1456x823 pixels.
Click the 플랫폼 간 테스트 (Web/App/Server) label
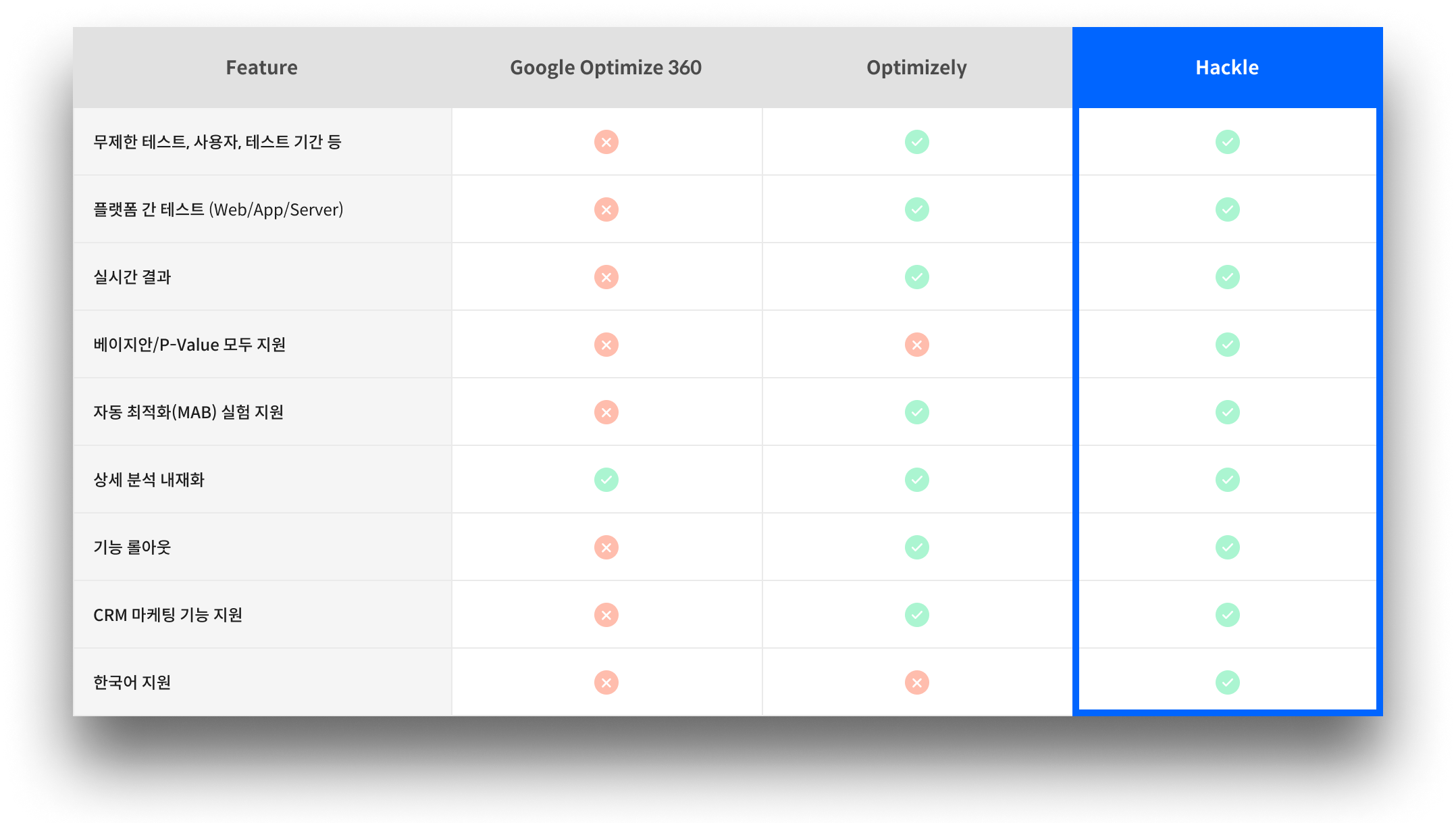pyautogui.click(x=218, y=209)
